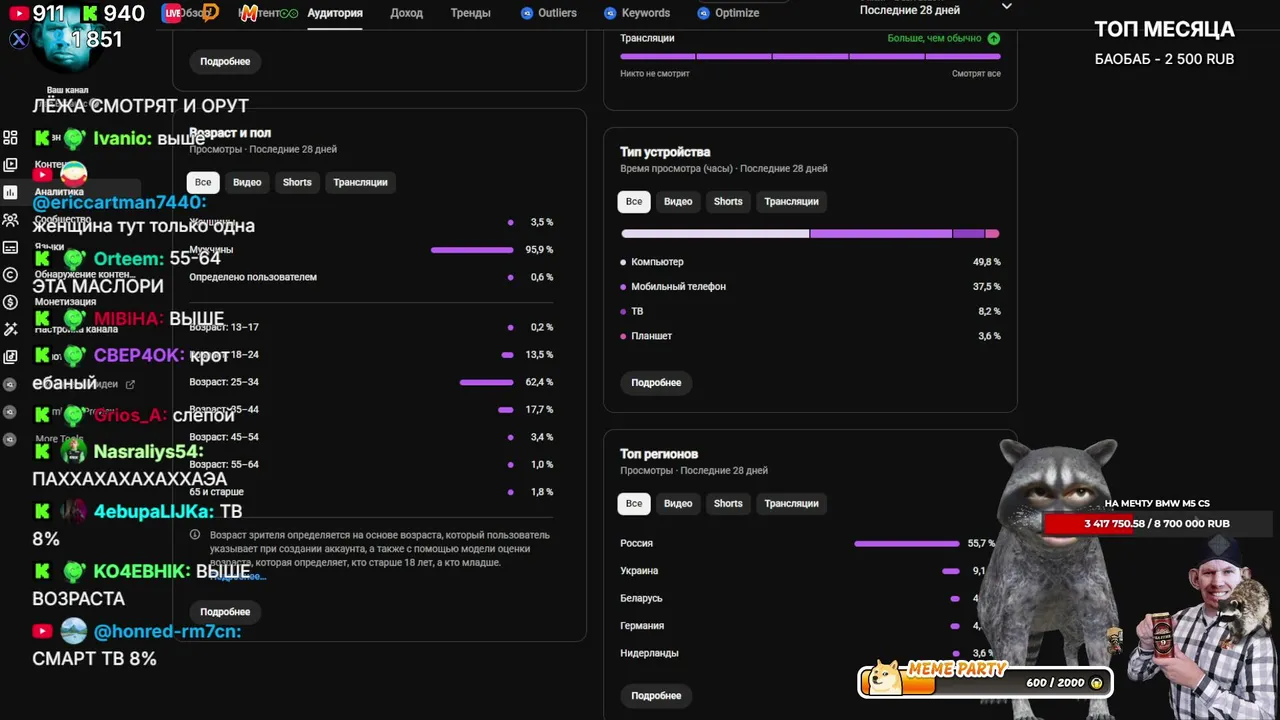This screenshot has height=720, width=1280.
Task: Click the 'Россия' region label
Action: point(636,543)
